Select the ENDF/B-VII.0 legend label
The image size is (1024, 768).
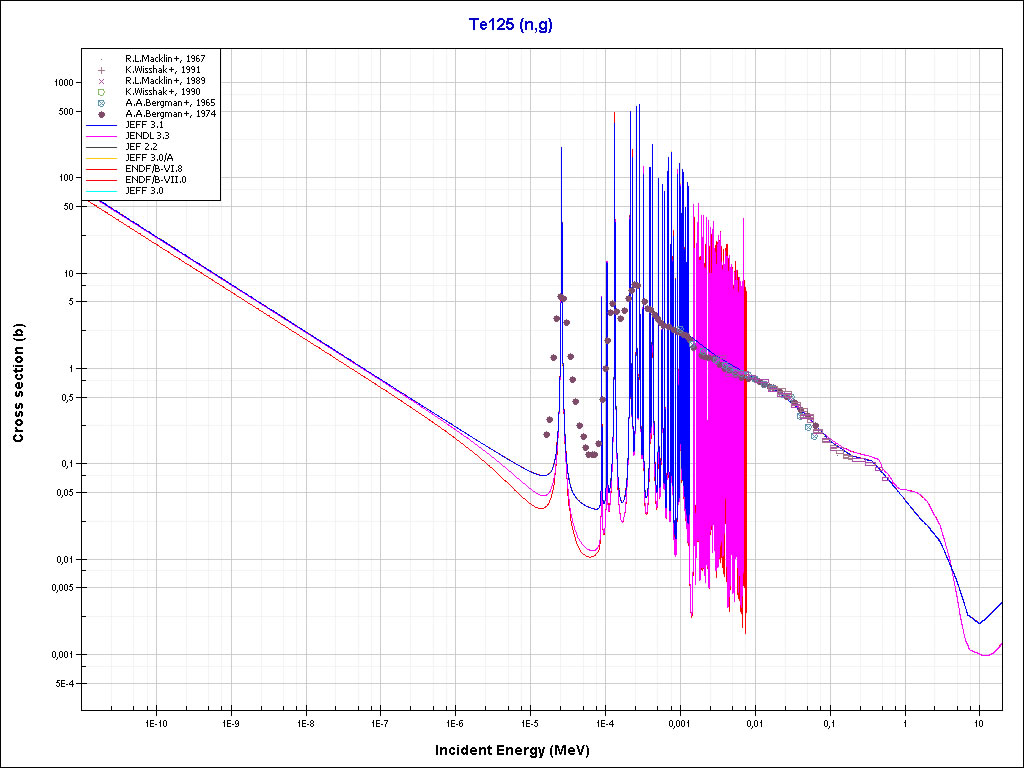[155, 179]
